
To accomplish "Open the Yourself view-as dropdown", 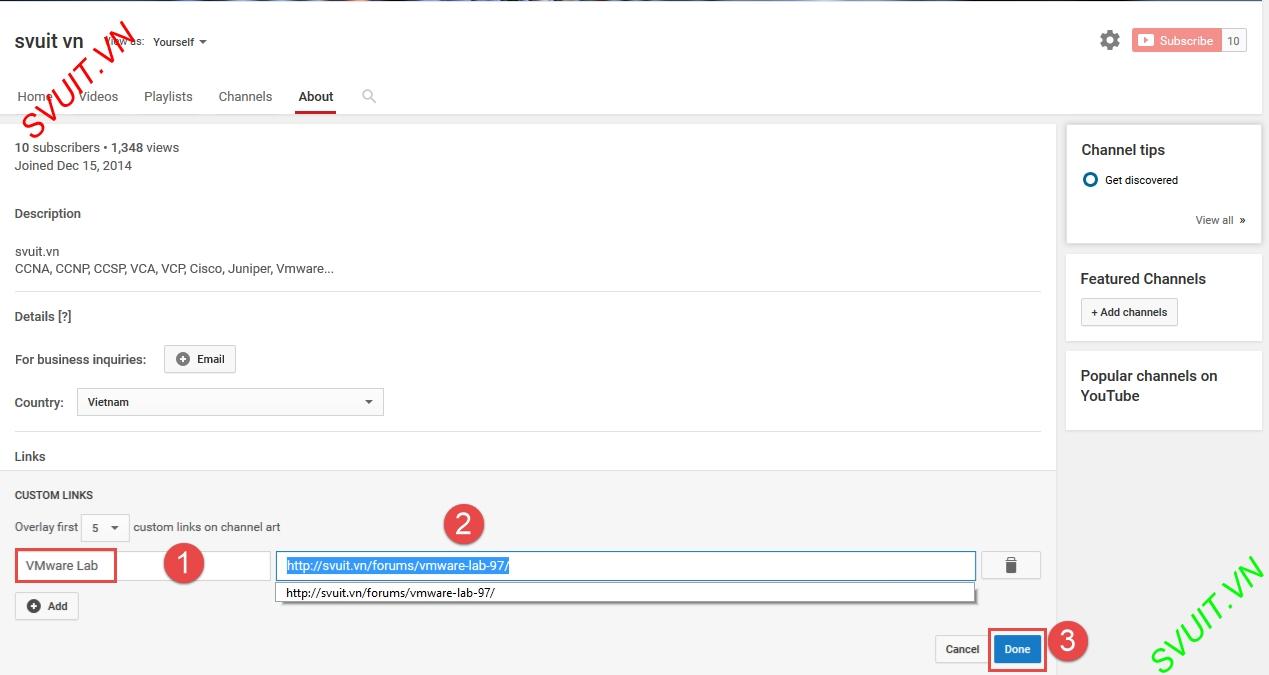I will tap(180, 42).
